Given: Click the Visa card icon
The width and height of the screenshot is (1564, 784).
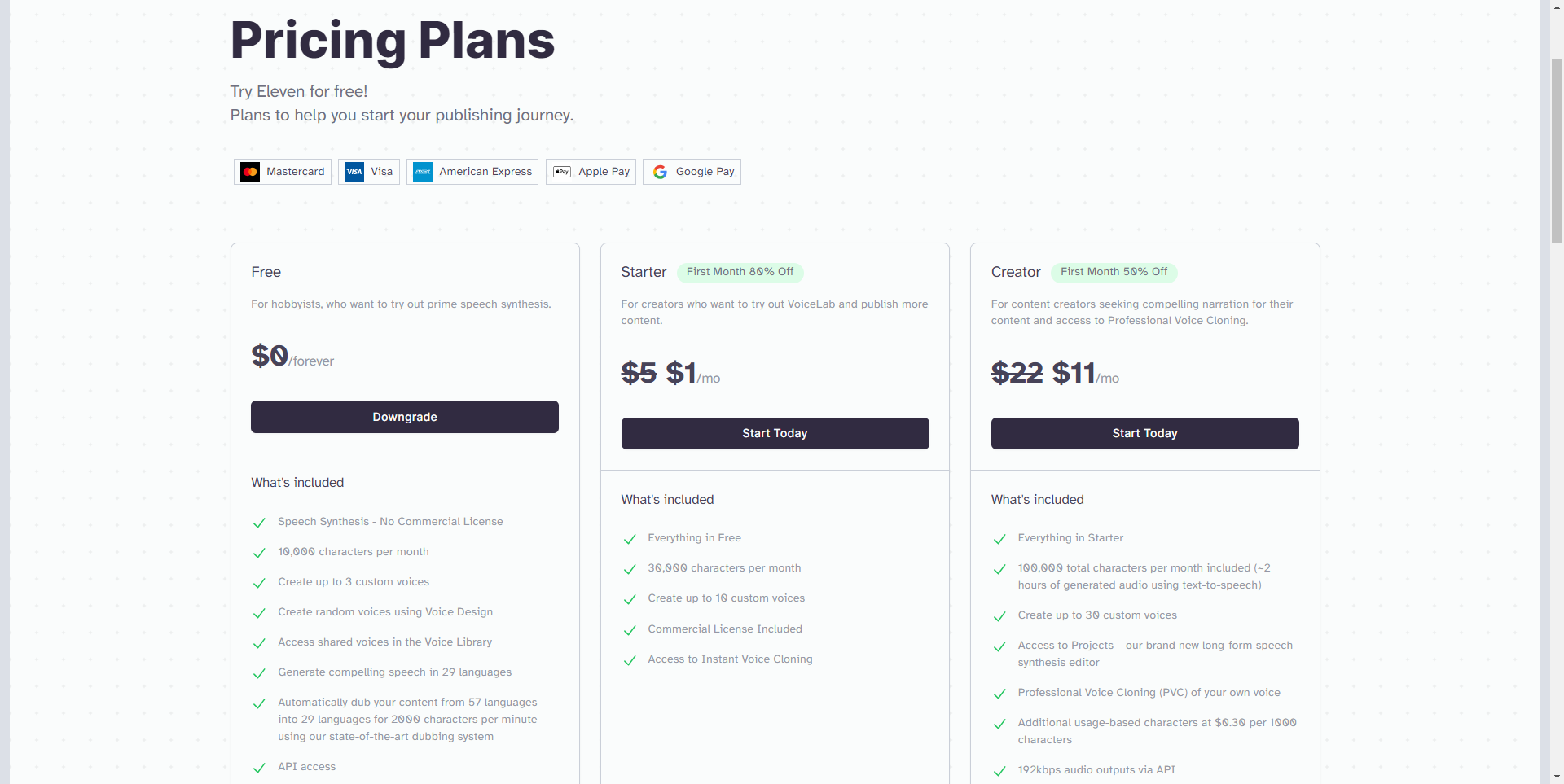Looking at the screenshot, I should tap(354, 172).
